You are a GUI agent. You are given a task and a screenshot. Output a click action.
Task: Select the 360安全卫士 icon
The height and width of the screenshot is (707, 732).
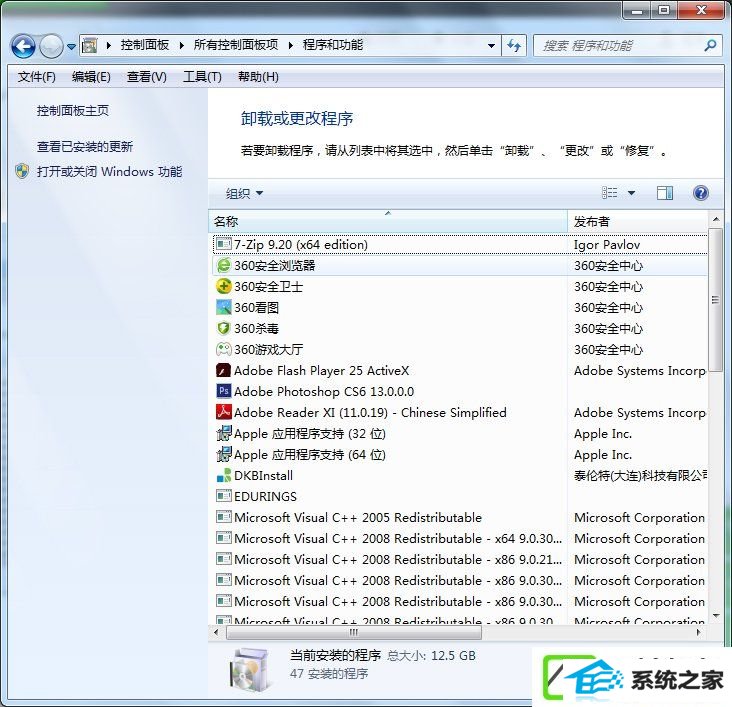224,286
